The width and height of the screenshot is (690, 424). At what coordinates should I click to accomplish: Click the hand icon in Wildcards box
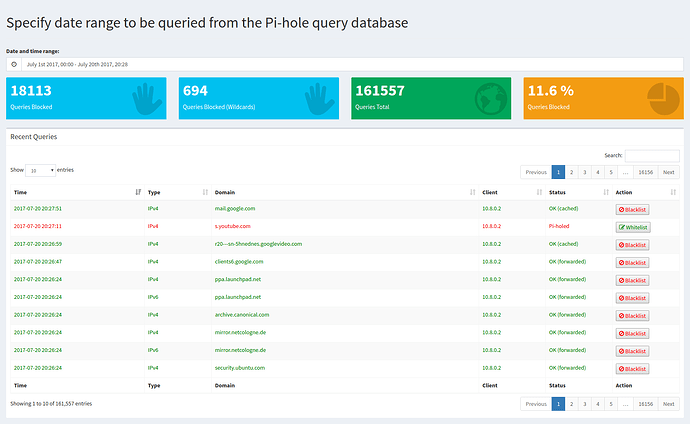(320, 98)
